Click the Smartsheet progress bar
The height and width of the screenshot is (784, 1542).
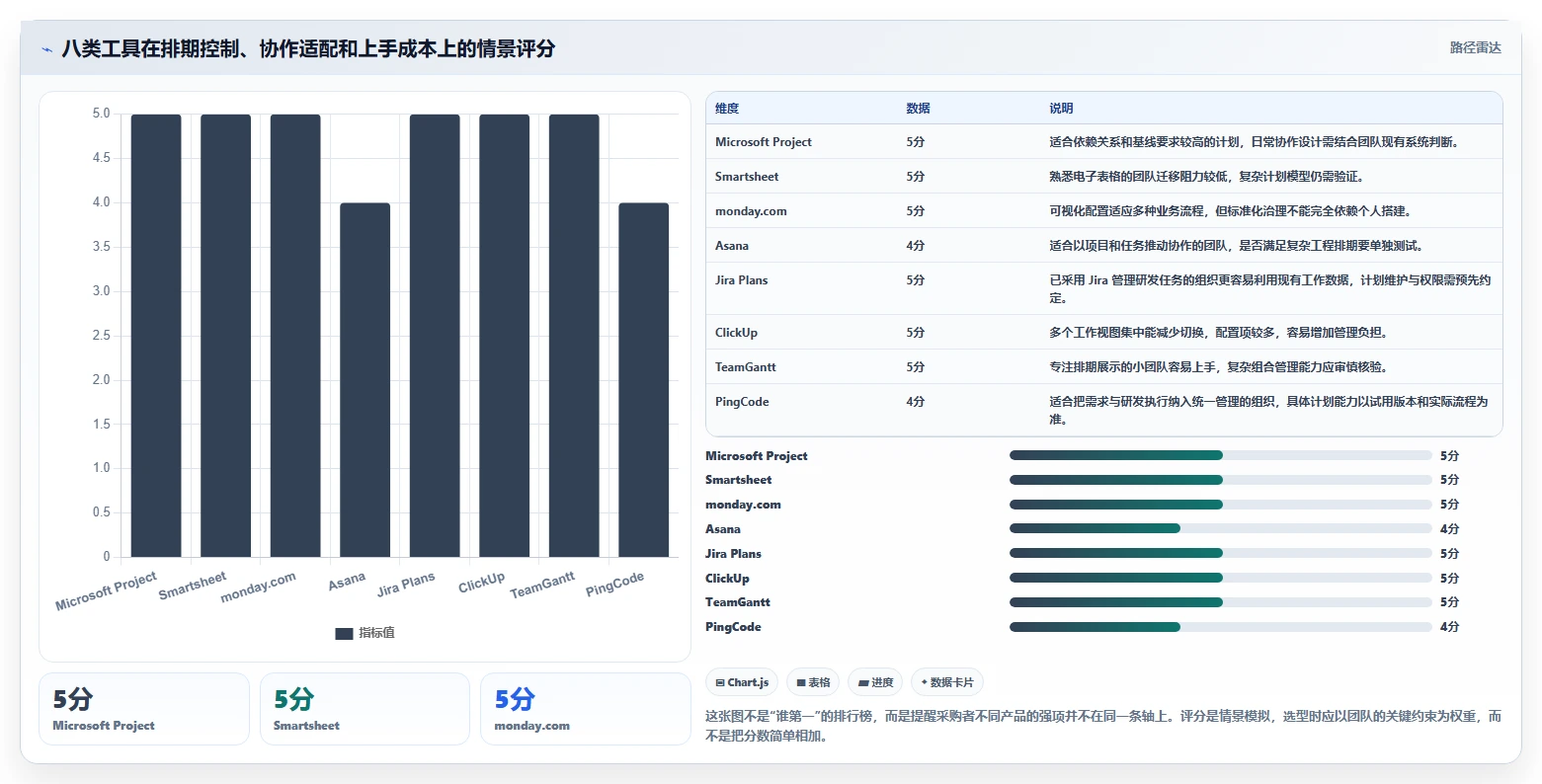(x=1220, y=480)
